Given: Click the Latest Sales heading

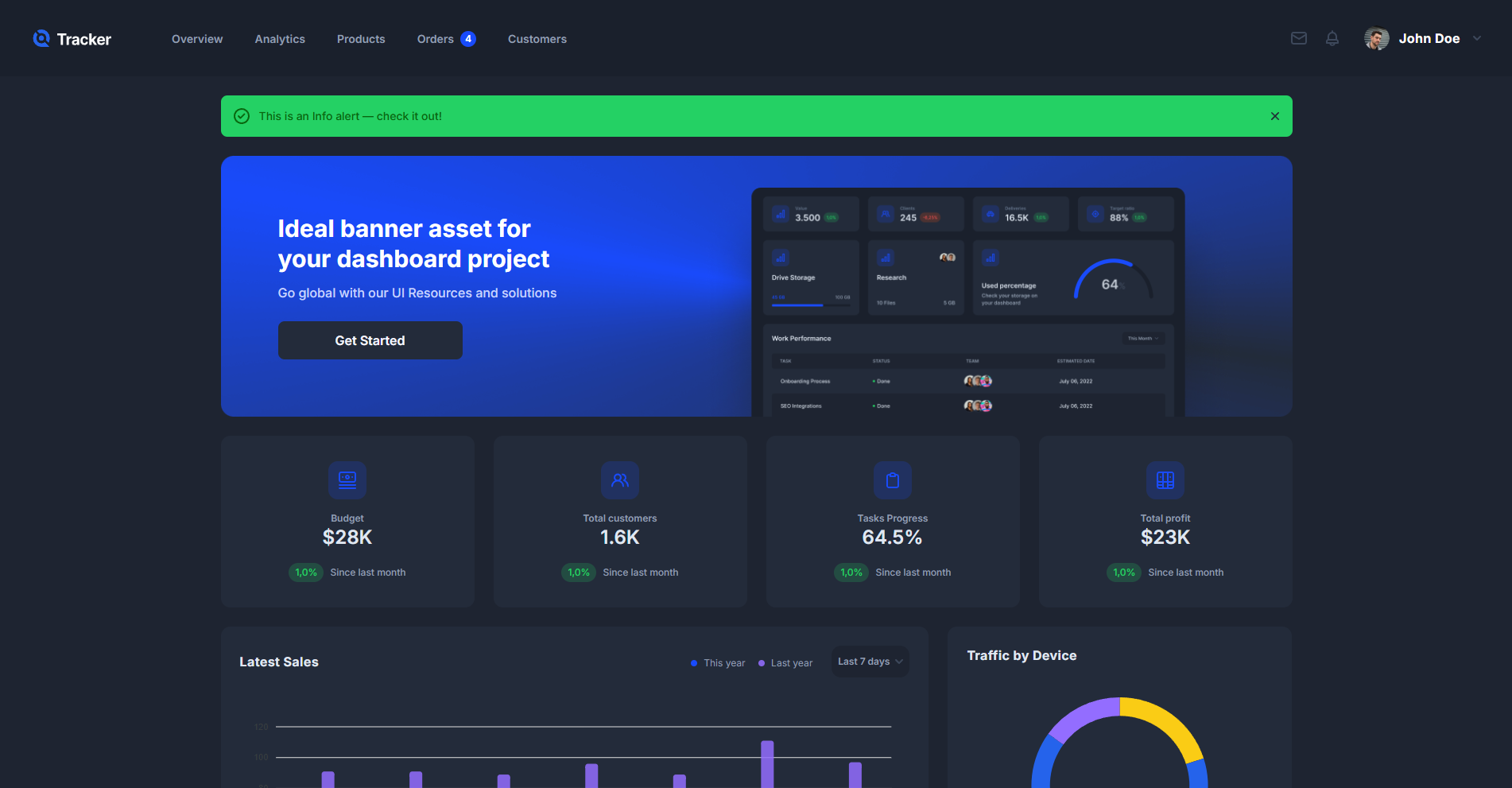Looking at the screenshot, I should [x=279, y=662].
